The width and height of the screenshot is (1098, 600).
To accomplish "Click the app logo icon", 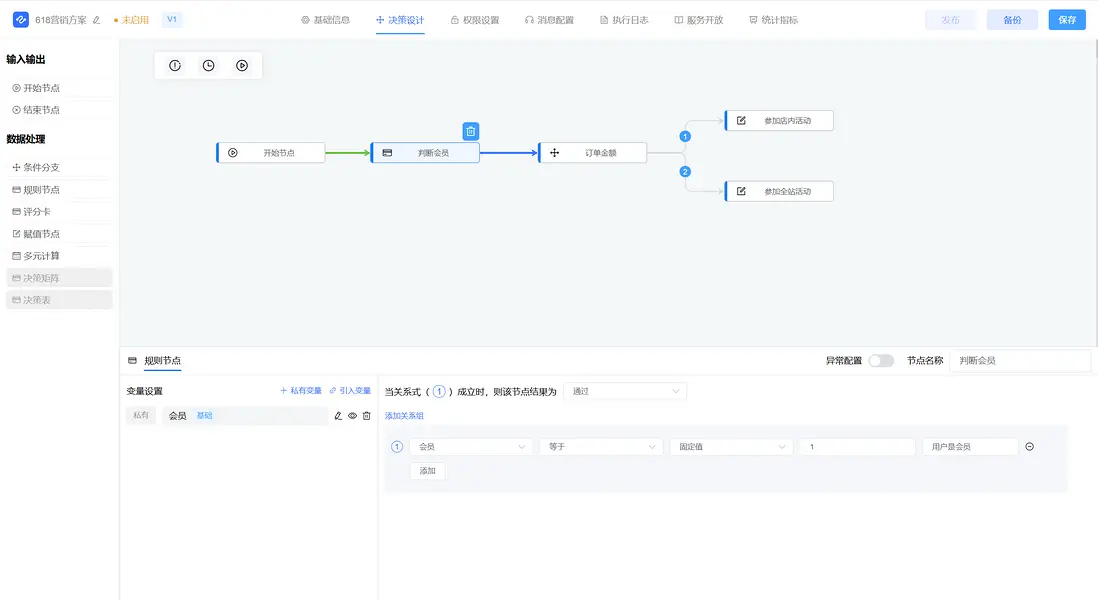I will (21, 20).
